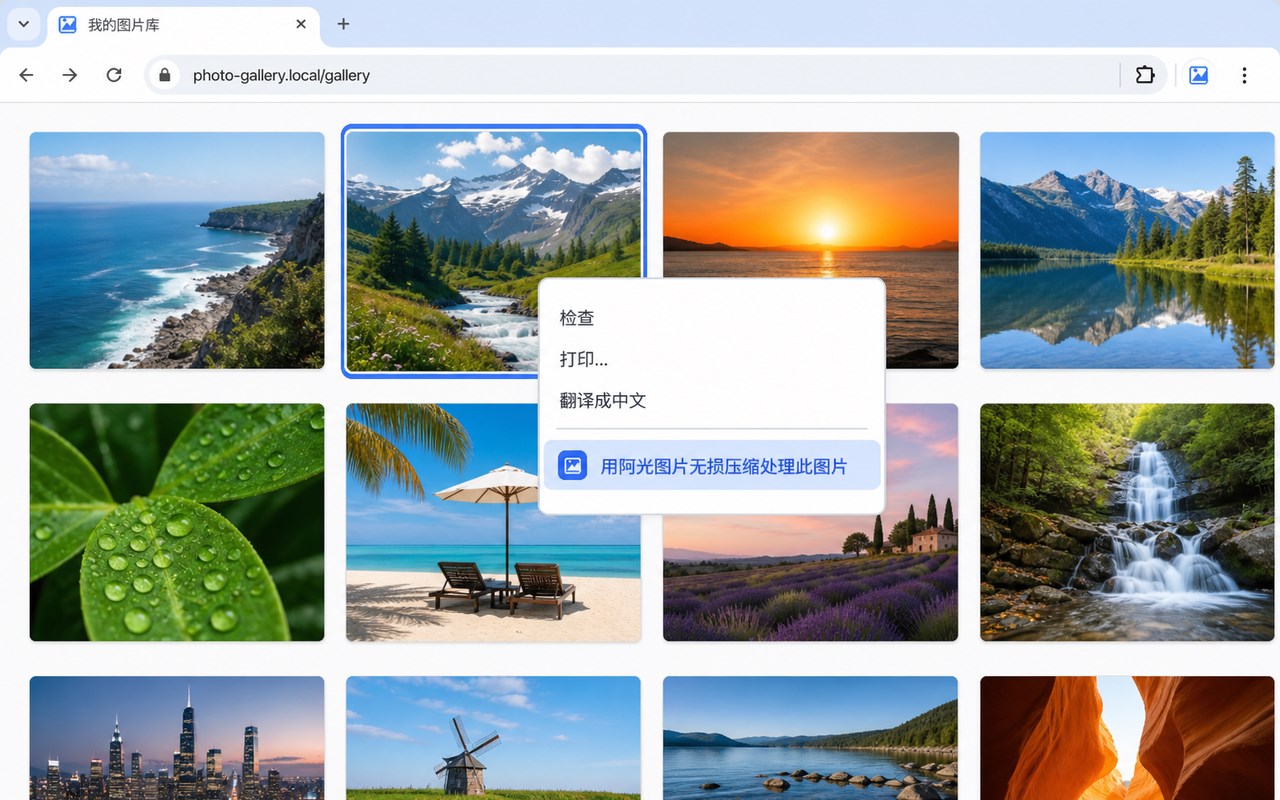The image size is (1280, 800).
Task: Select 用阿光图片无损压缩处理此图片 menu entry
Action: click(711, 465)
